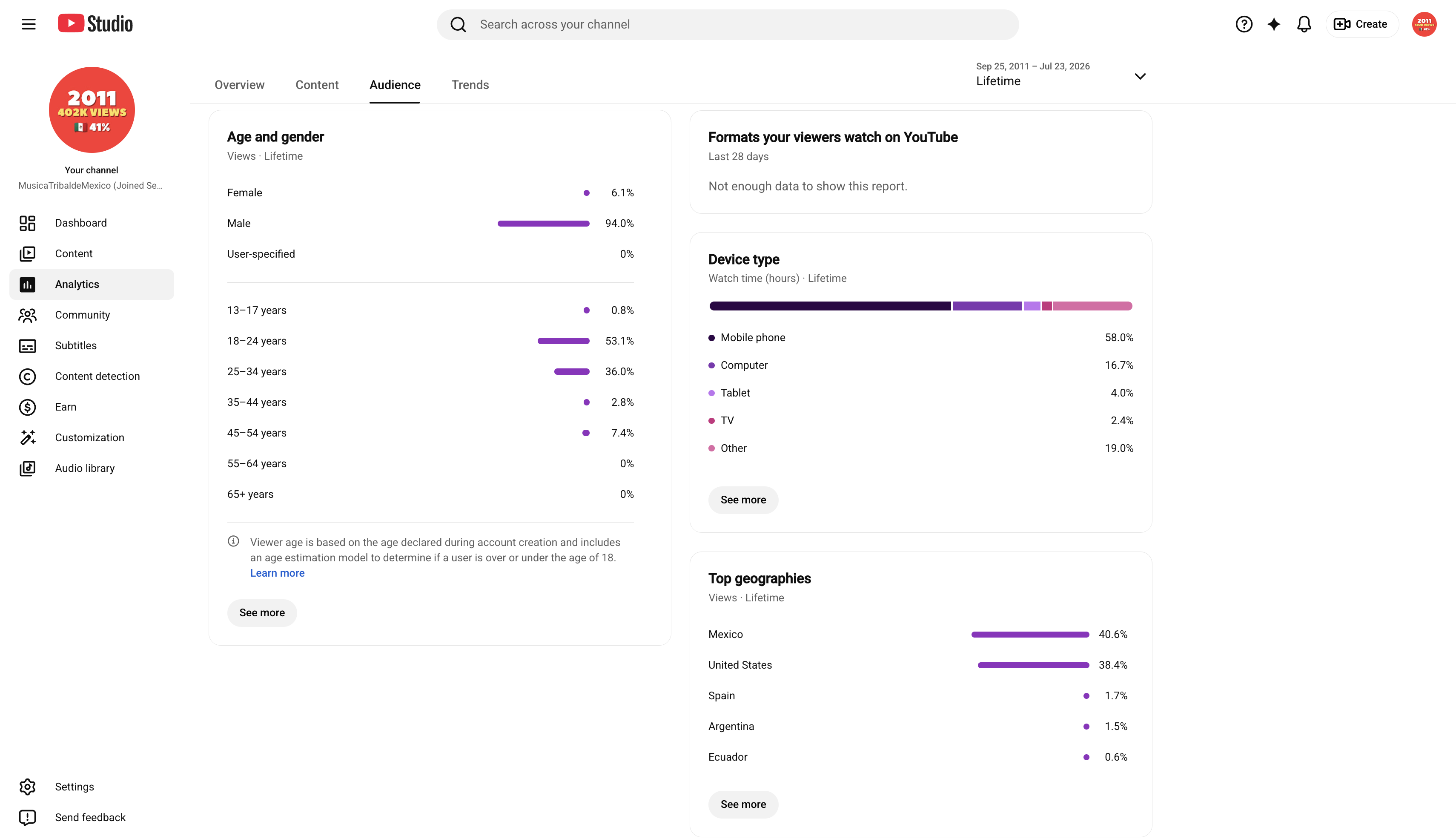Image resolution: width=1456 pixels, height=839 pixels.
Task: Open the Audio library icon
Action: click(27, 468)
